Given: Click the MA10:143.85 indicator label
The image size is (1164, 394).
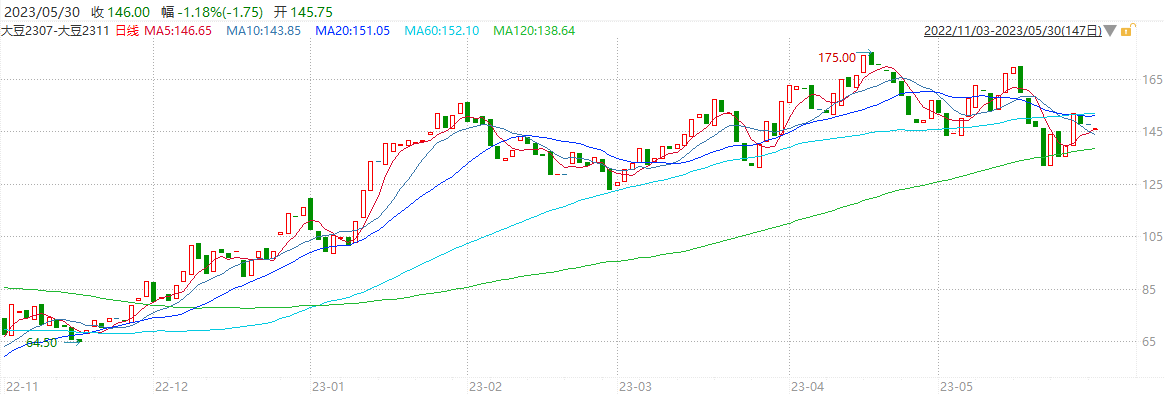Looking at the screenshot, I should pos(264,31).
